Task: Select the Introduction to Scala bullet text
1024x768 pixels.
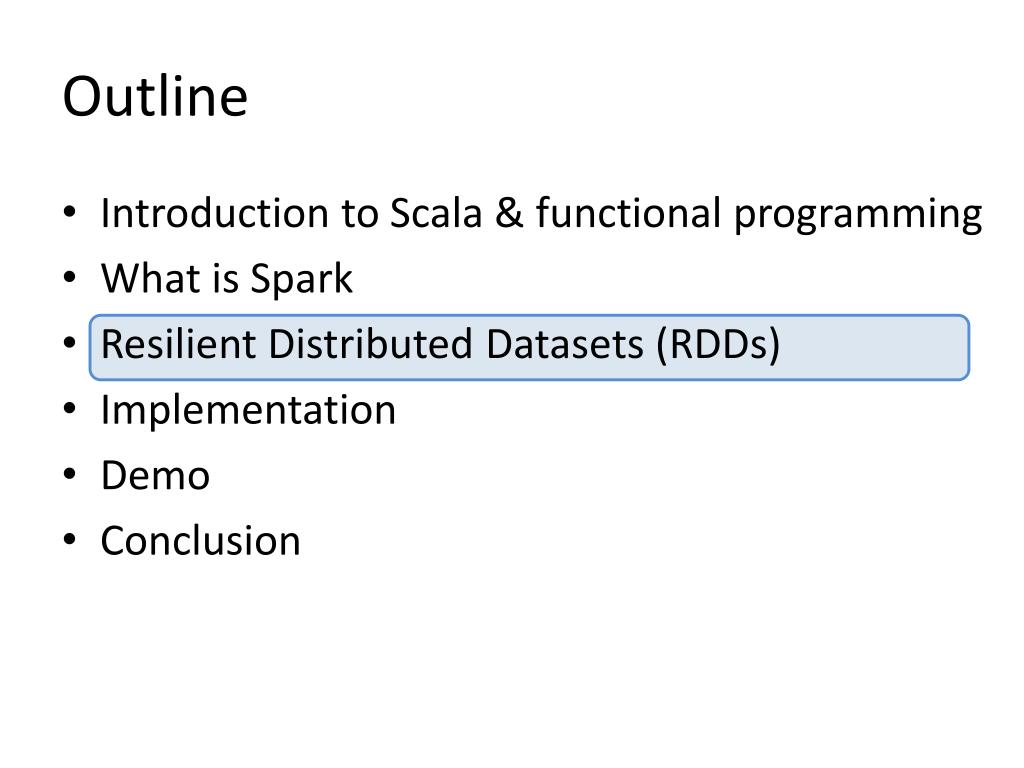Action: click(x=541, y=214)
